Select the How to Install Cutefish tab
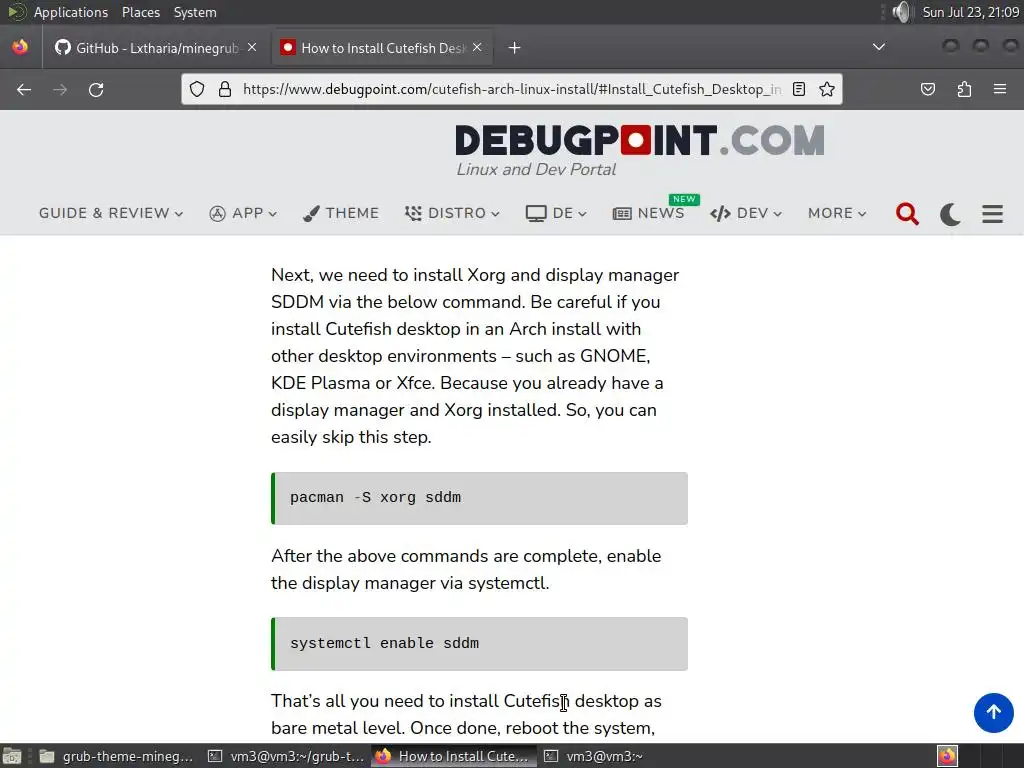 tap(382, 48)
